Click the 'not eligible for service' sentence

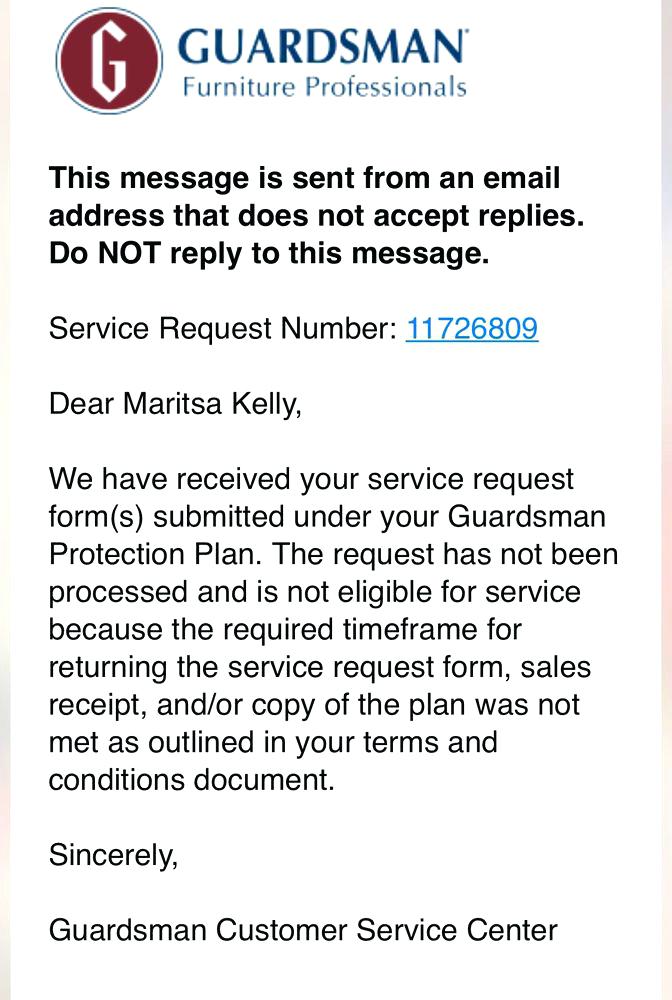tap(434, 592)
